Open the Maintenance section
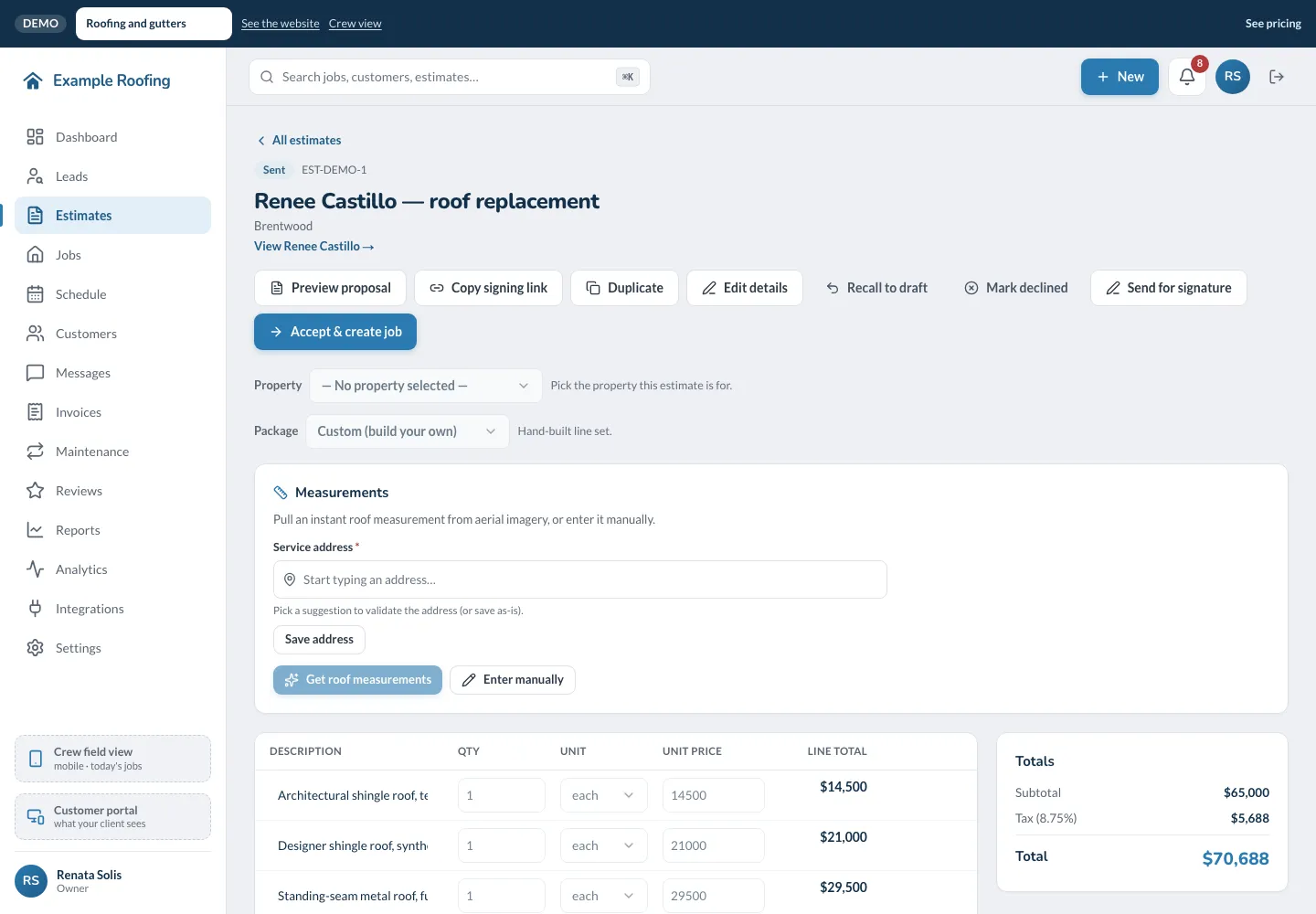Viewport: 1316px width, 914px height. [x=112, y=452]
